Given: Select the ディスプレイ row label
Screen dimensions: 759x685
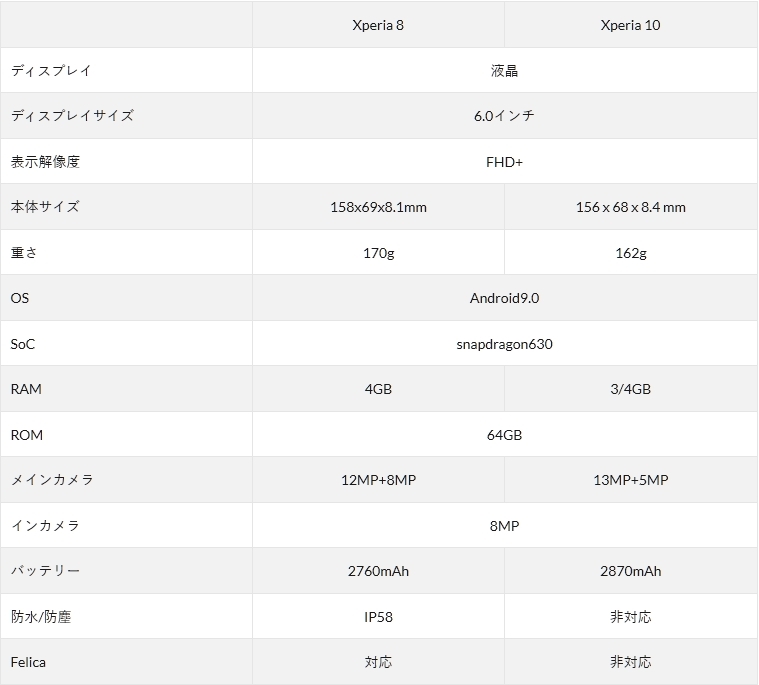Looking at the screenshot, I should 51,71.
